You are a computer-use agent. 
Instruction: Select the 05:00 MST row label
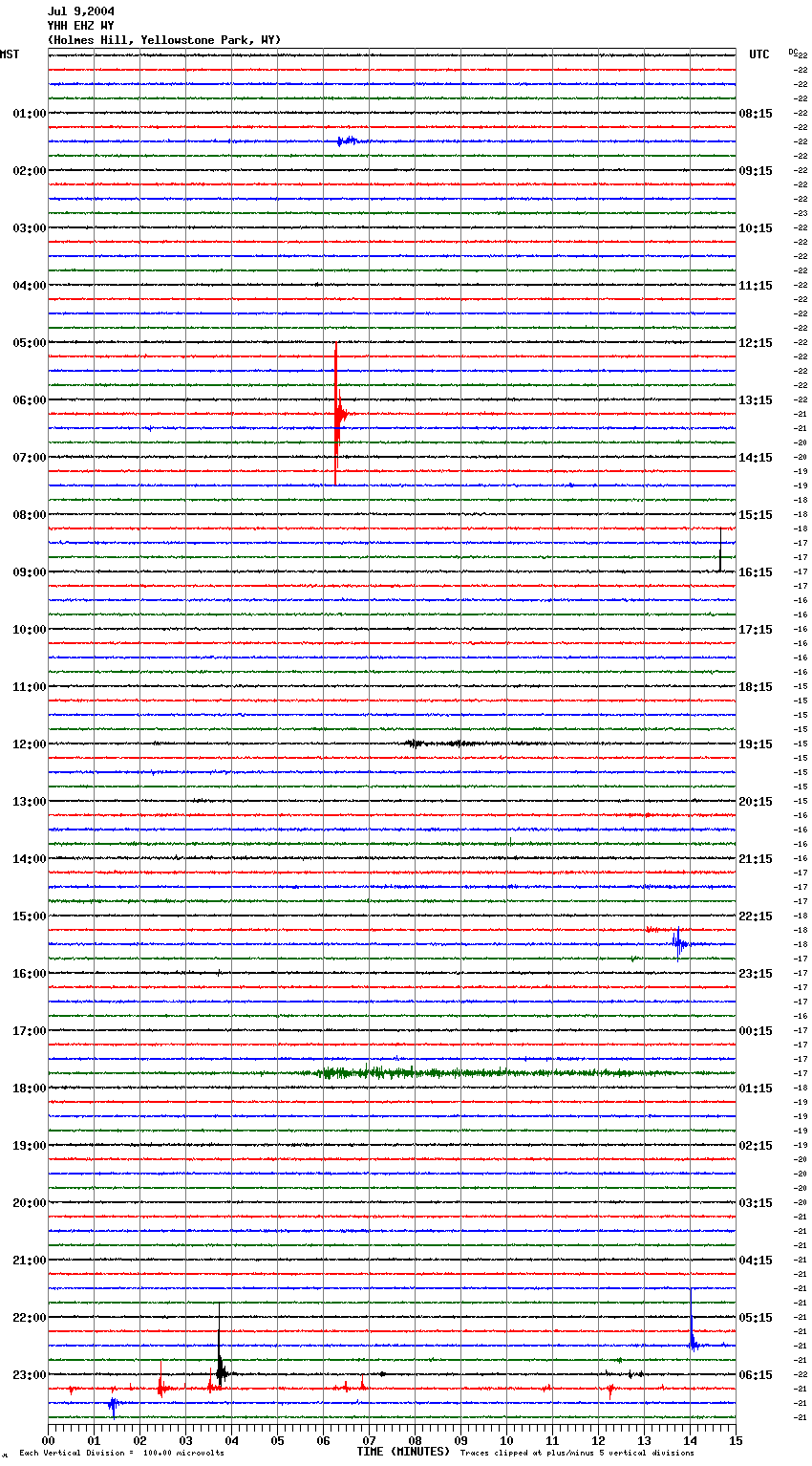pos(29,343)
